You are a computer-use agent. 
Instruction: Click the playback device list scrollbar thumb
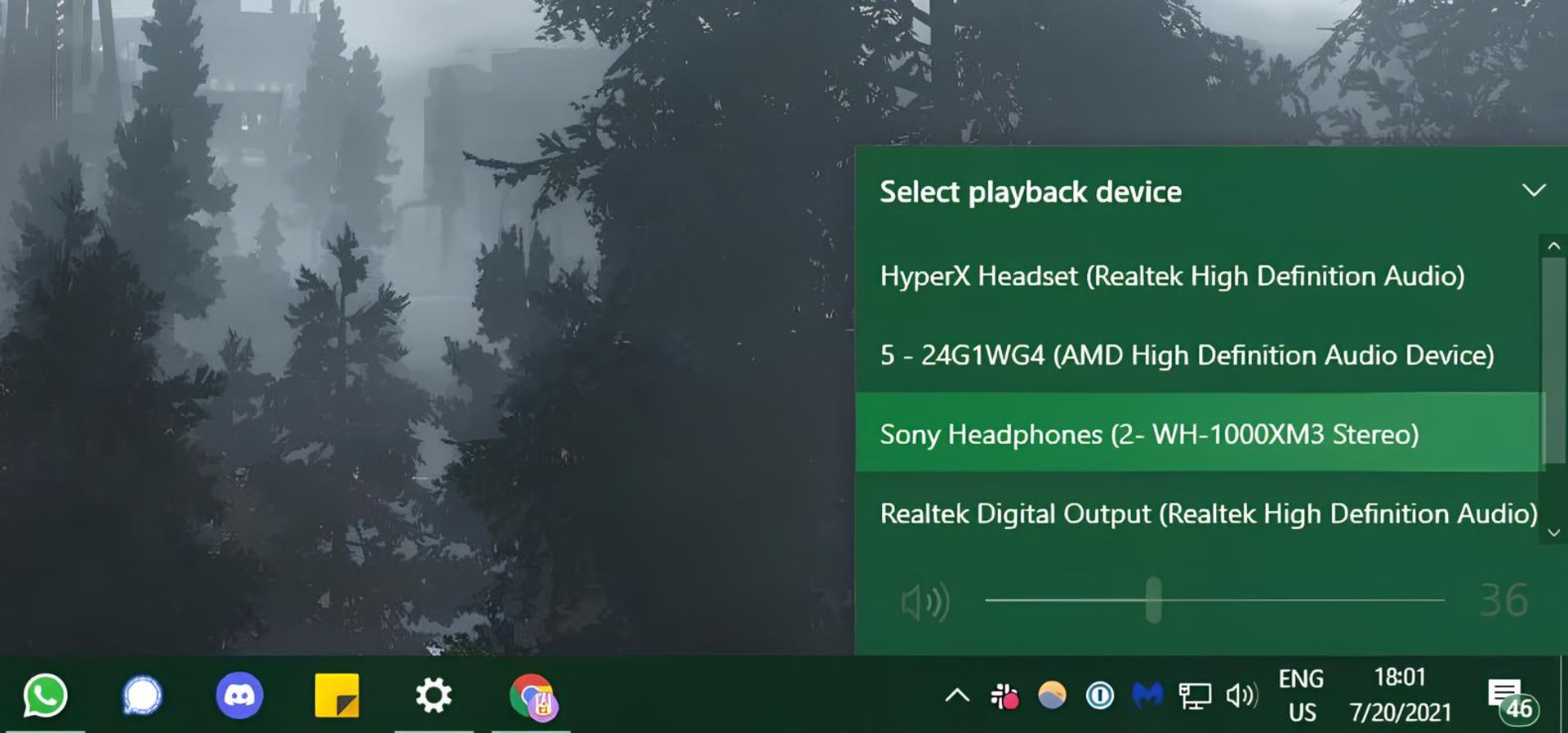[x=1553, y=359]
